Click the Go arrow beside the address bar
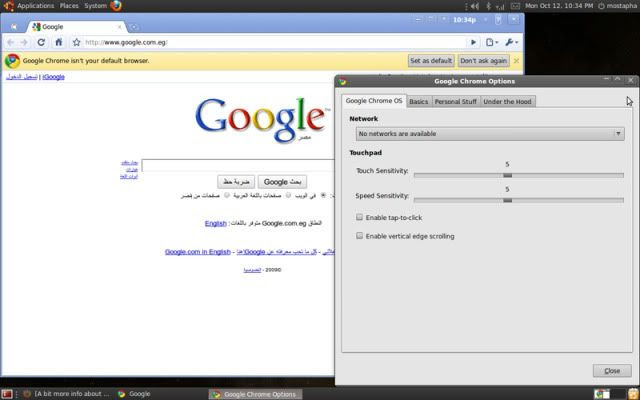640x400 pixels. 473,42
